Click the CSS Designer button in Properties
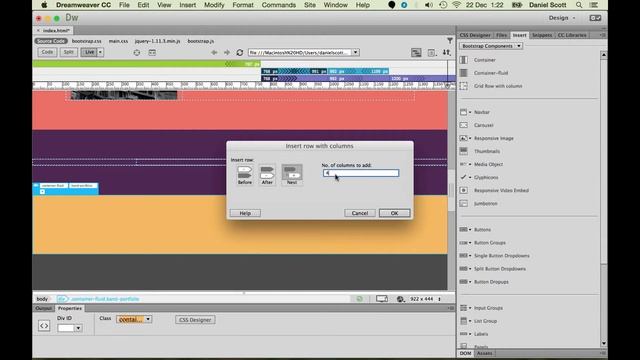Viewport: 640px width, 360px height. 195,320
